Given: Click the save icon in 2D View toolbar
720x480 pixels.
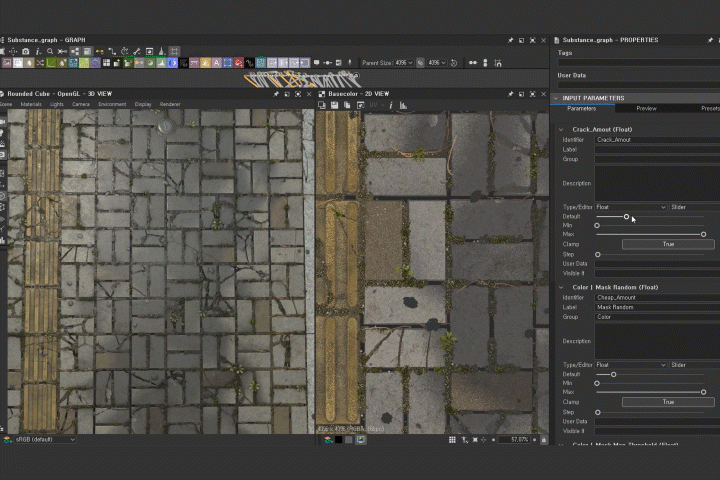Looking at the screenshot, I should click(x=335, y=106).
